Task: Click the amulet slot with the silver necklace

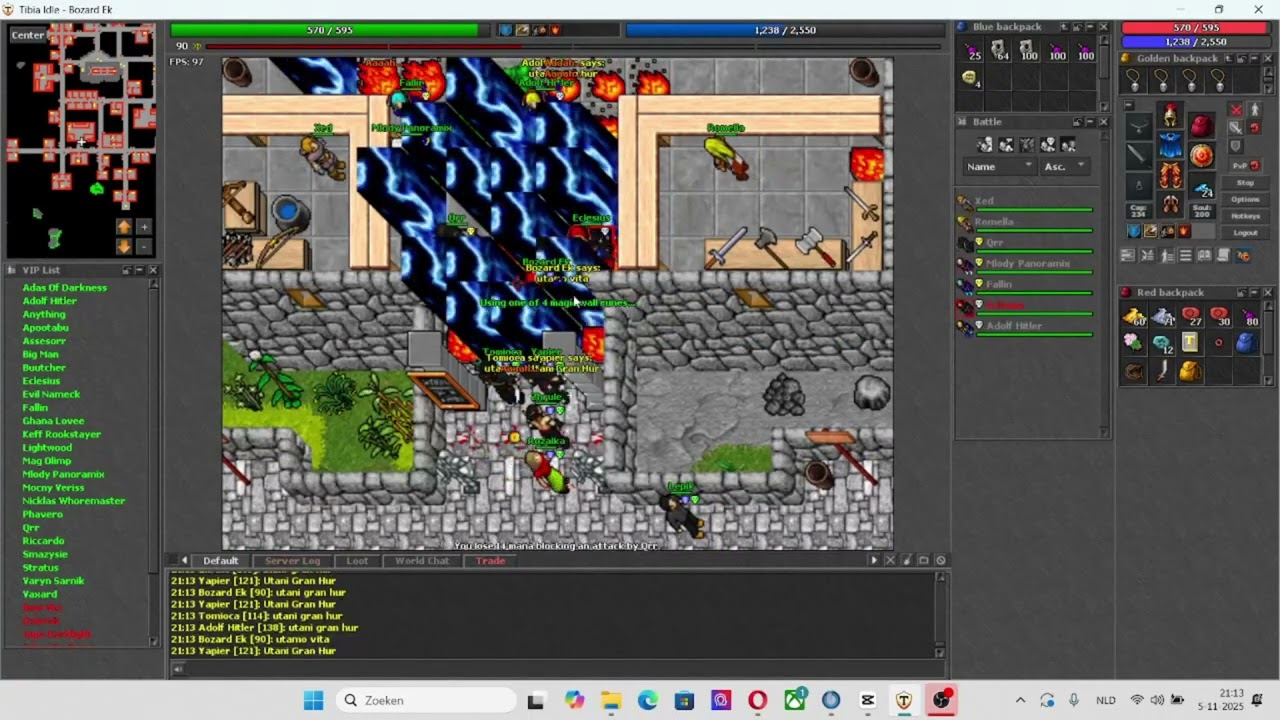Action: coord(1139,127)
